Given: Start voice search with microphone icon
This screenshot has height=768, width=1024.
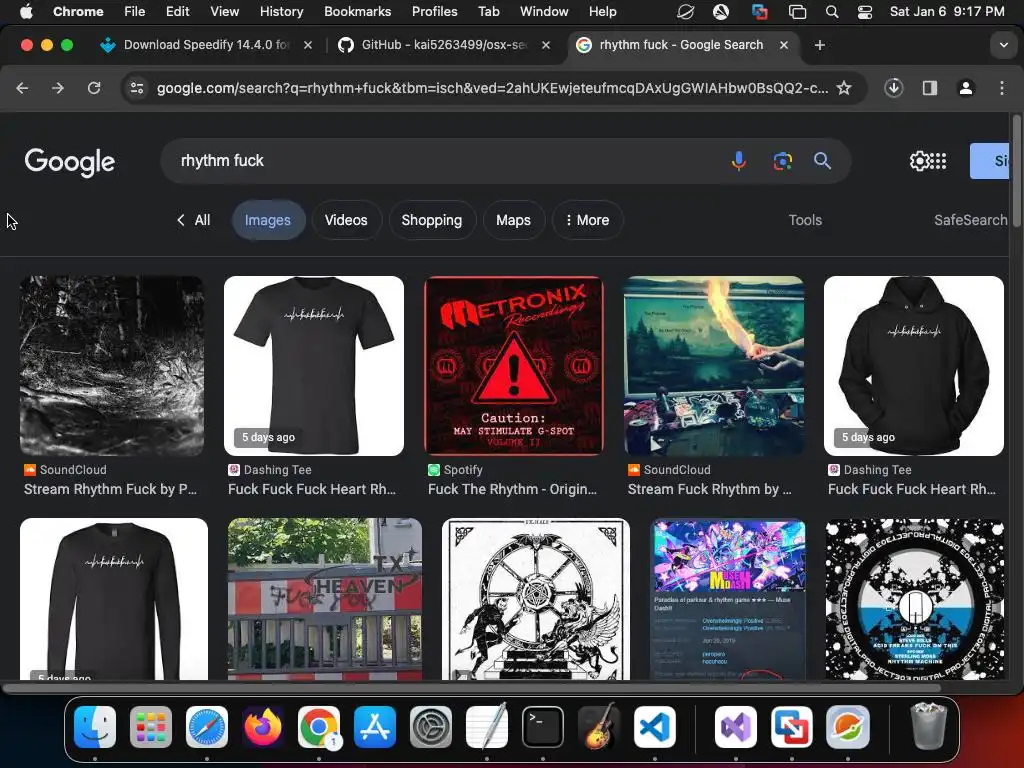Looking at the screenshot, I should point(739,161).
